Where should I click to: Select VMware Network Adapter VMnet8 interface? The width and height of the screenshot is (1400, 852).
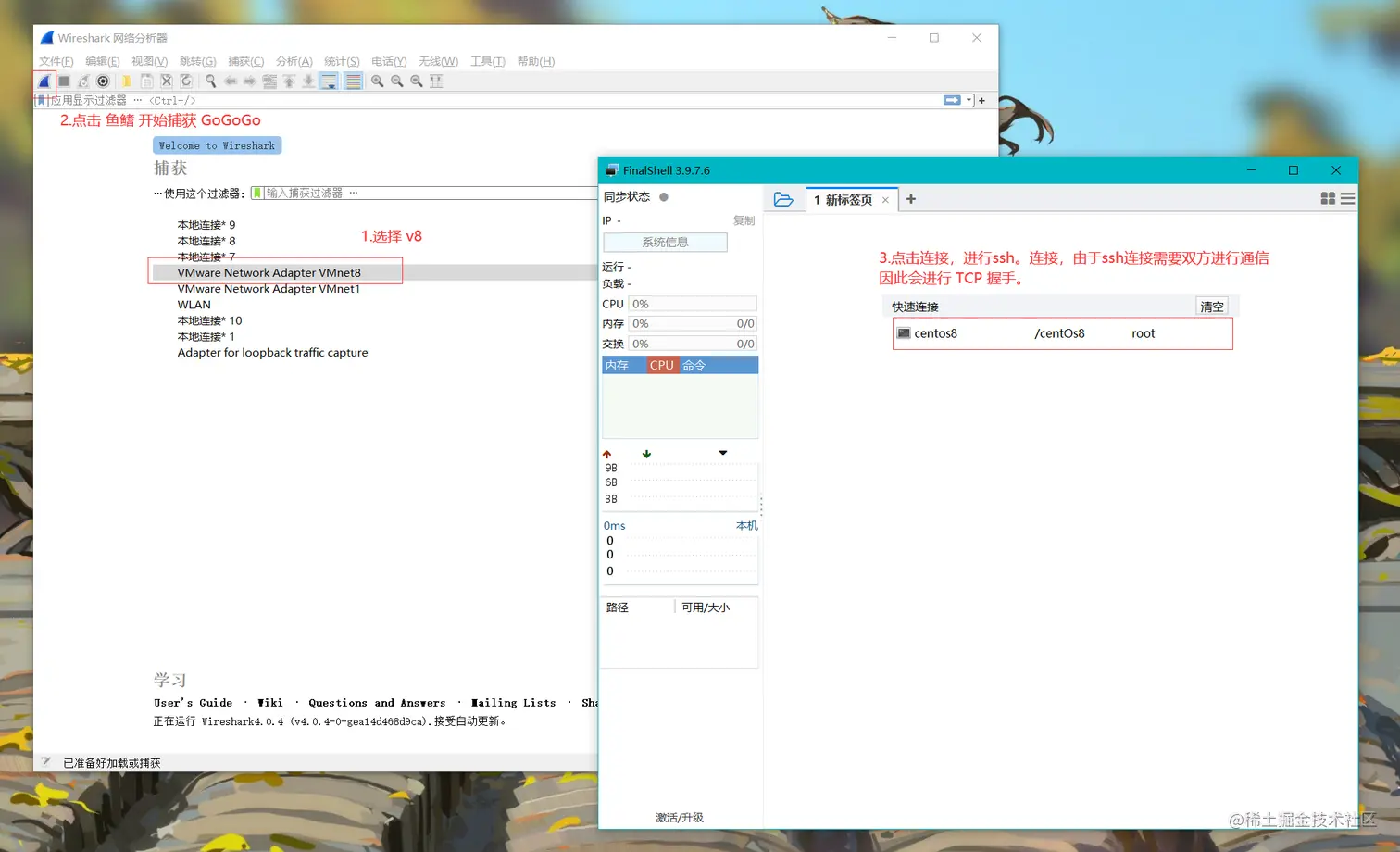269,273
